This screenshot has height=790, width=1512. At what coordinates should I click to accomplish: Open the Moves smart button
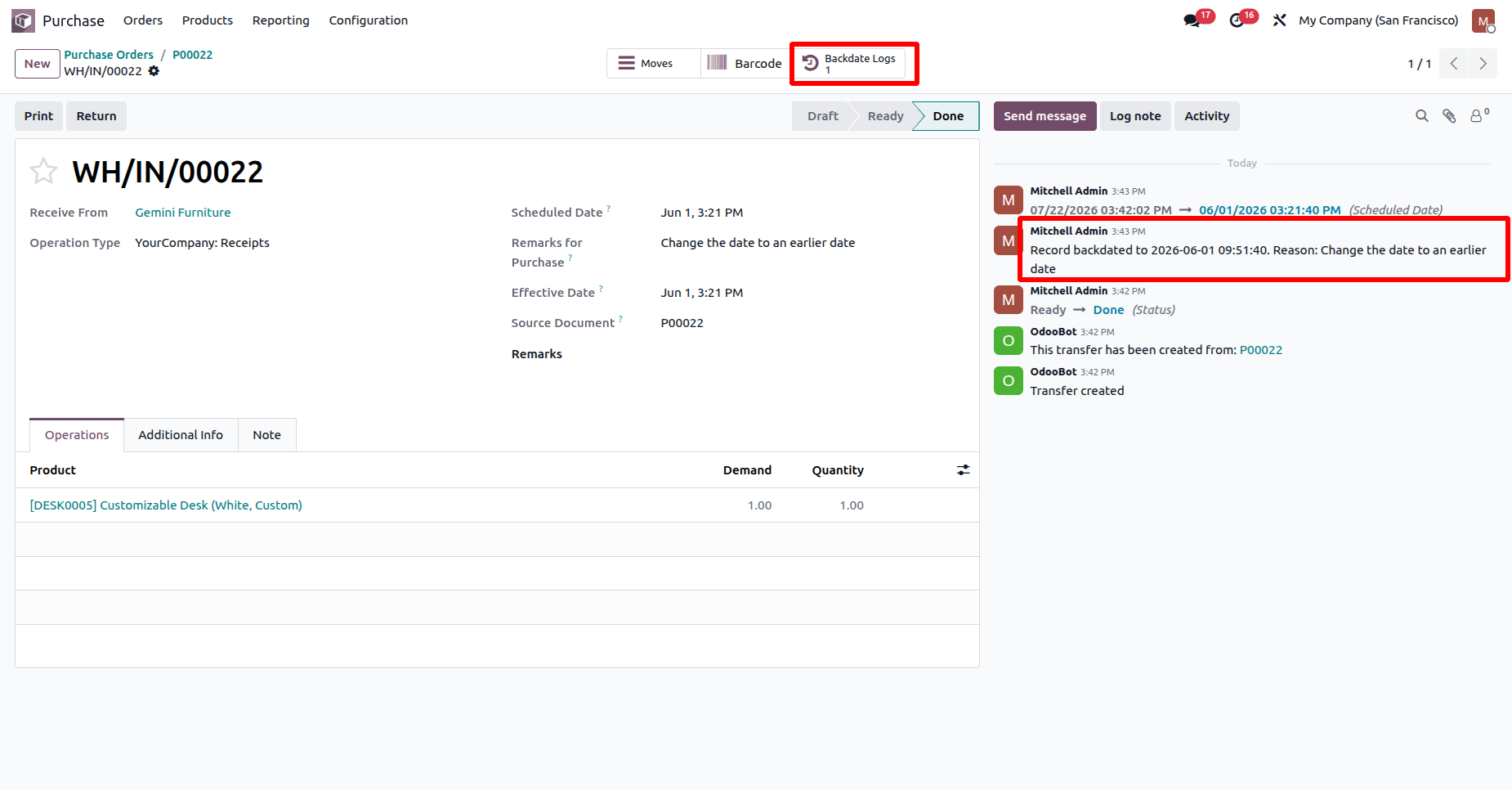click(x=654, y=64)
